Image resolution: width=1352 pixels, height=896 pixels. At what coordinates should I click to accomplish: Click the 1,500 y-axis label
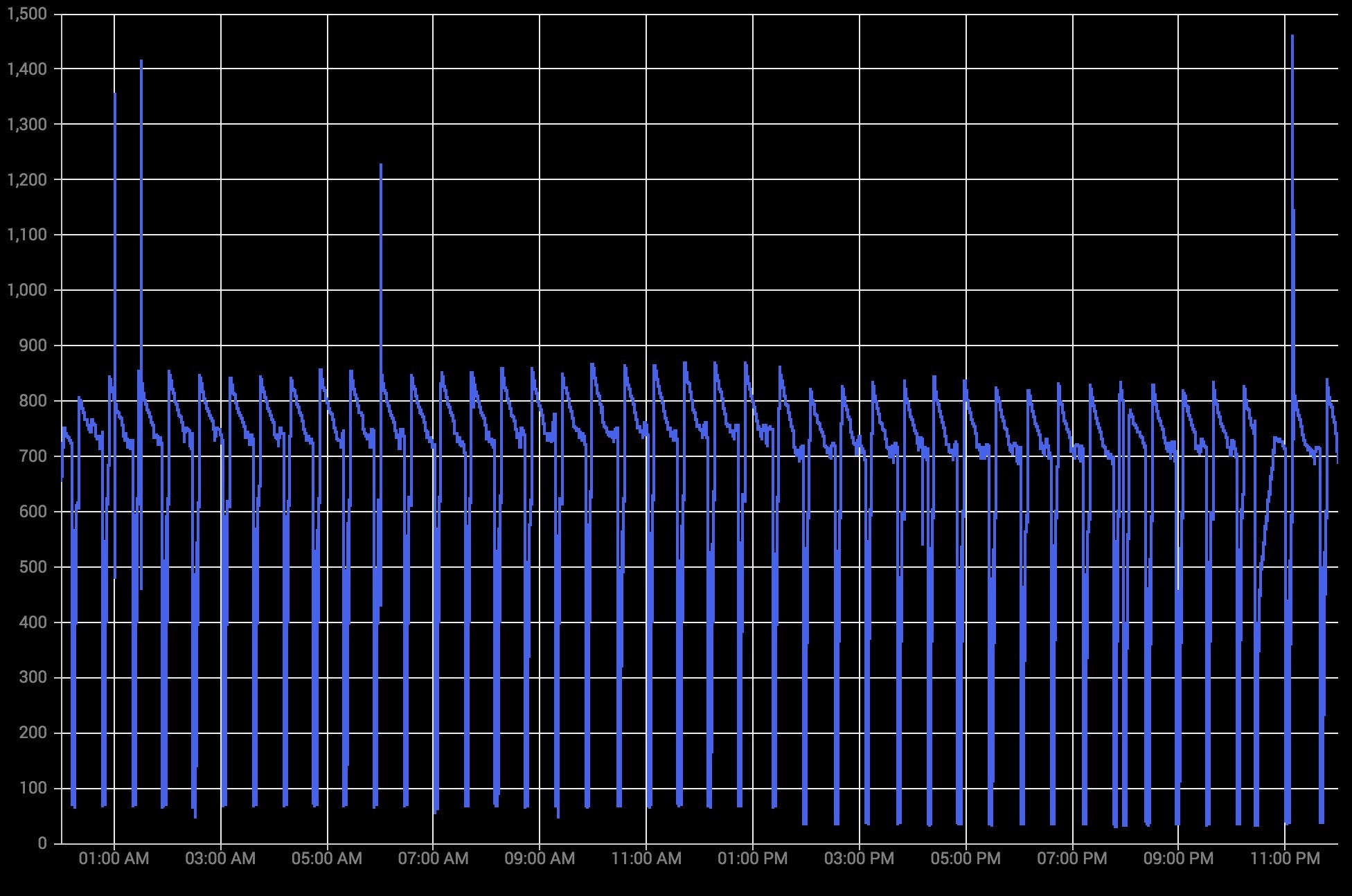[27, 14]
